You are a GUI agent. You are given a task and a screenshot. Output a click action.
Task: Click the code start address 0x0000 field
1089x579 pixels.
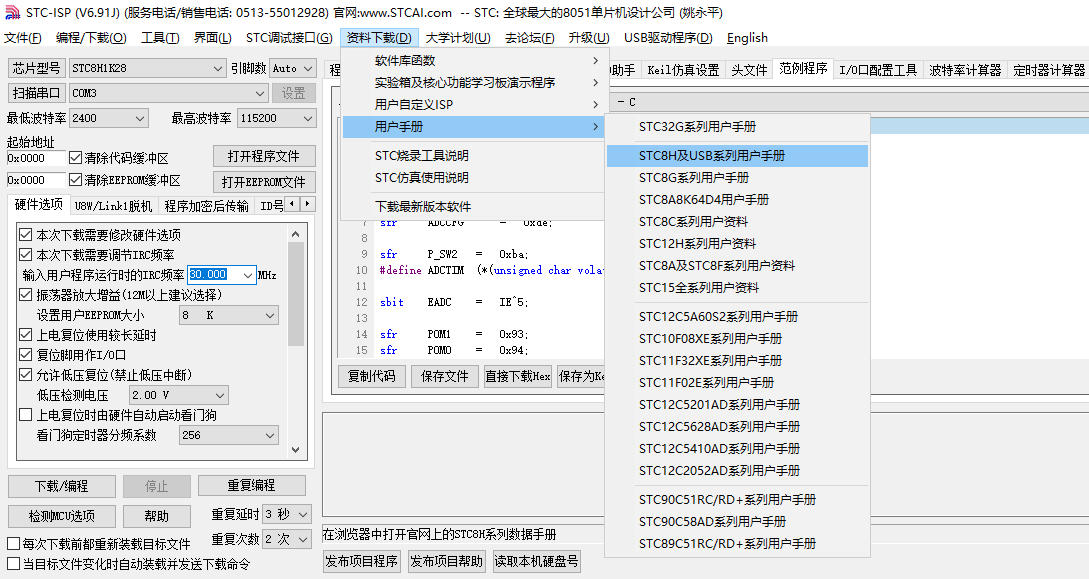[x=35, y=158]
